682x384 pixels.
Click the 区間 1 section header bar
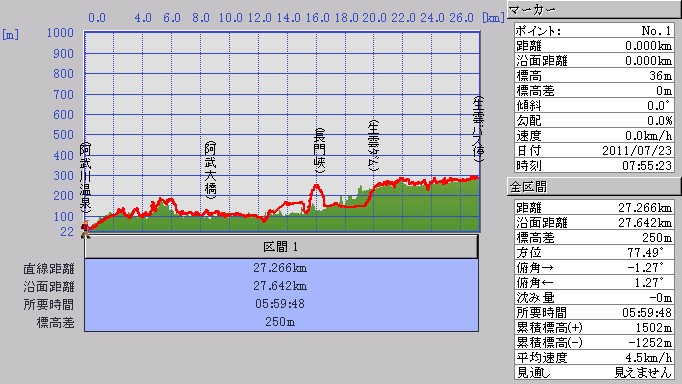pyautogui.click(x=281, y=247)
